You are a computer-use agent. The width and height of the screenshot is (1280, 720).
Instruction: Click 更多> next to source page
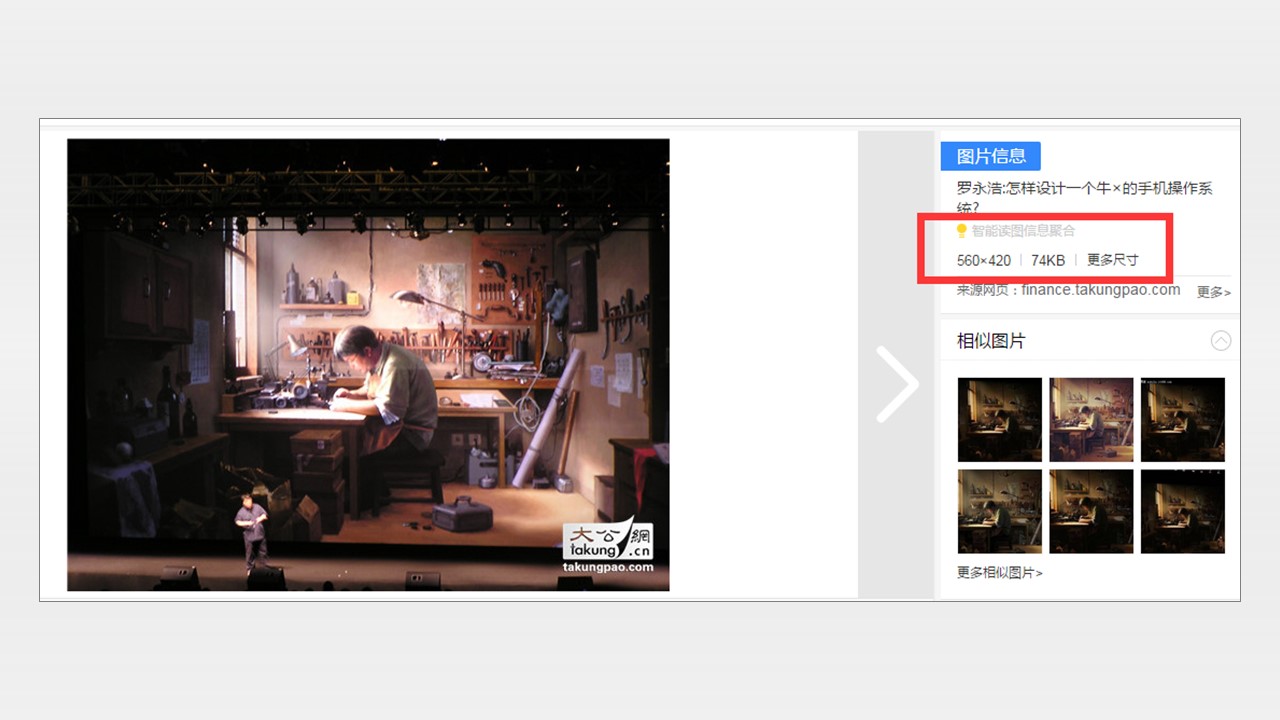coord(1213,292)
